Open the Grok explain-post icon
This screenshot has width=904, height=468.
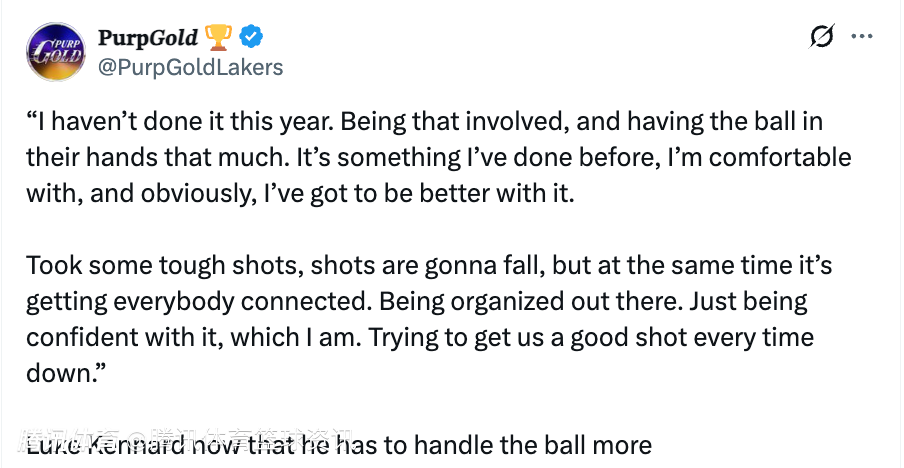(x=821, y=38)
